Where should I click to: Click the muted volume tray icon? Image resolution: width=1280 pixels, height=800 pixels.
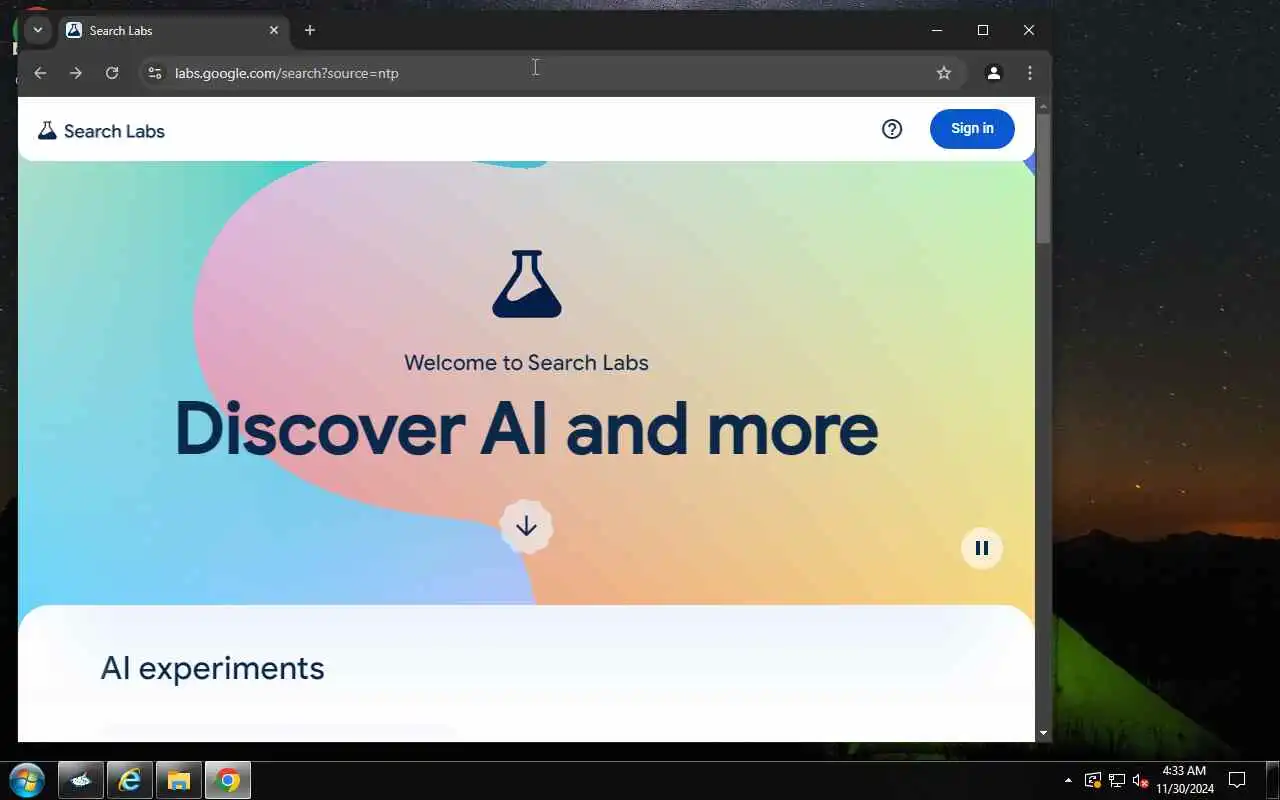pyautogui.click(x=1140, y=780)
